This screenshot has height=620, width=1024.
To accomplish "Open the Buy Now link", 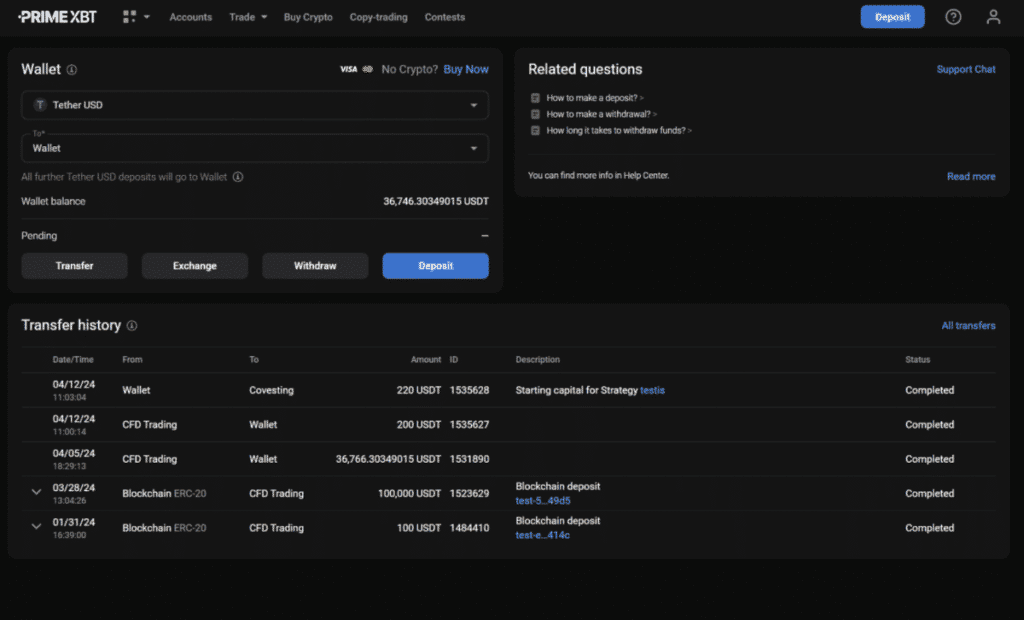I will click(466, 70).
